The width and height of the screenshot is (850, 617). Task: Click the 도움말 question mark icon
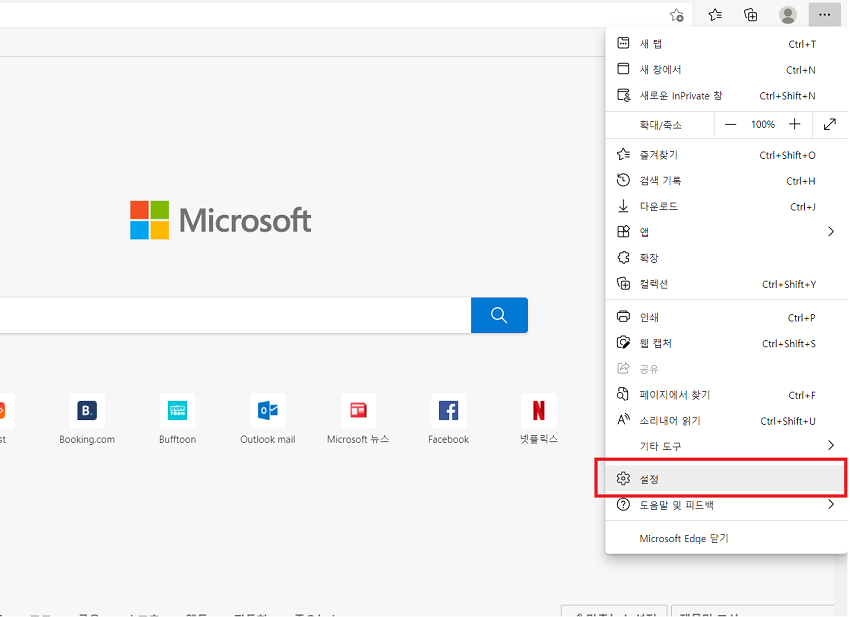pyautogui.click(x=623, y=504)
